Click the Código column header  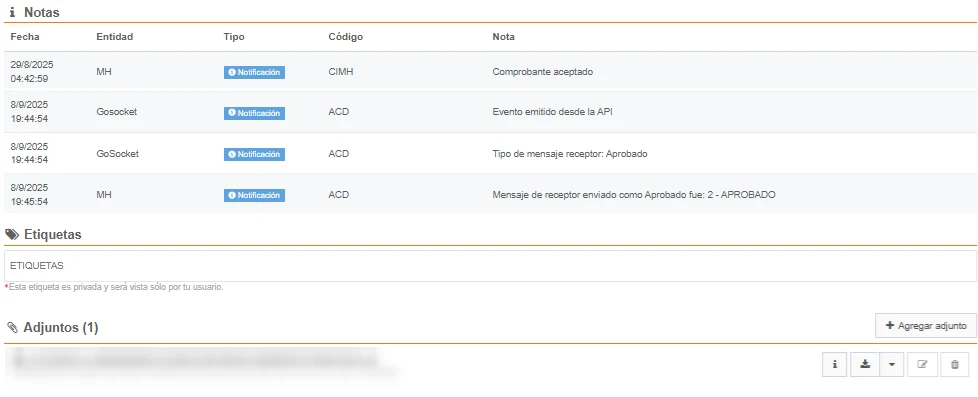tap(346, 37)
